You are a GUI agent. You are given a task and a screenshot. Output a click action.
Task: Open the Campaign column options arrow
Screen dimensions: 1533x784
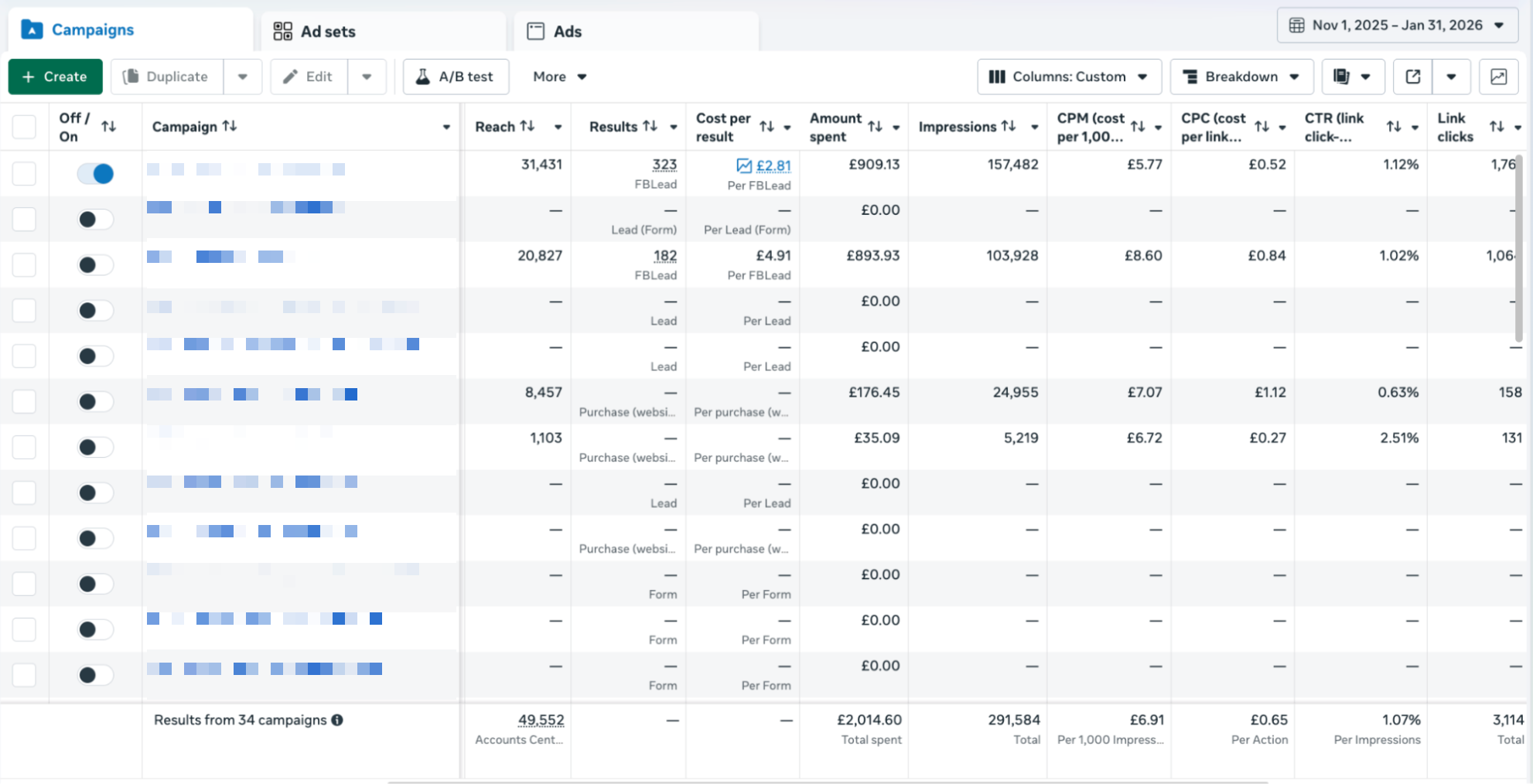pos(446,127)
